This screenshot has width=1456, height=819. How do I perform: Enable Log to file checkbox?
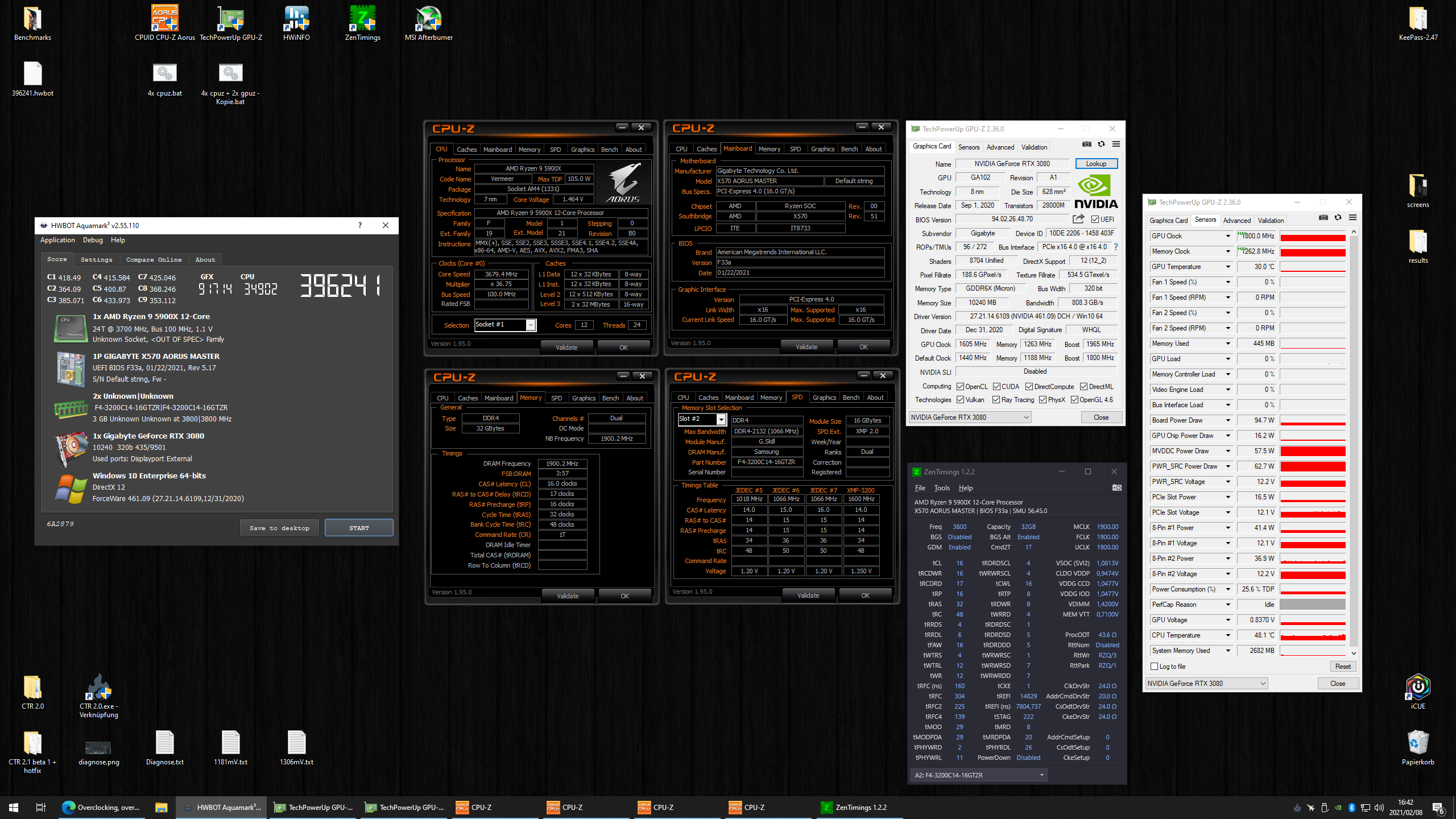[1154, 666]
